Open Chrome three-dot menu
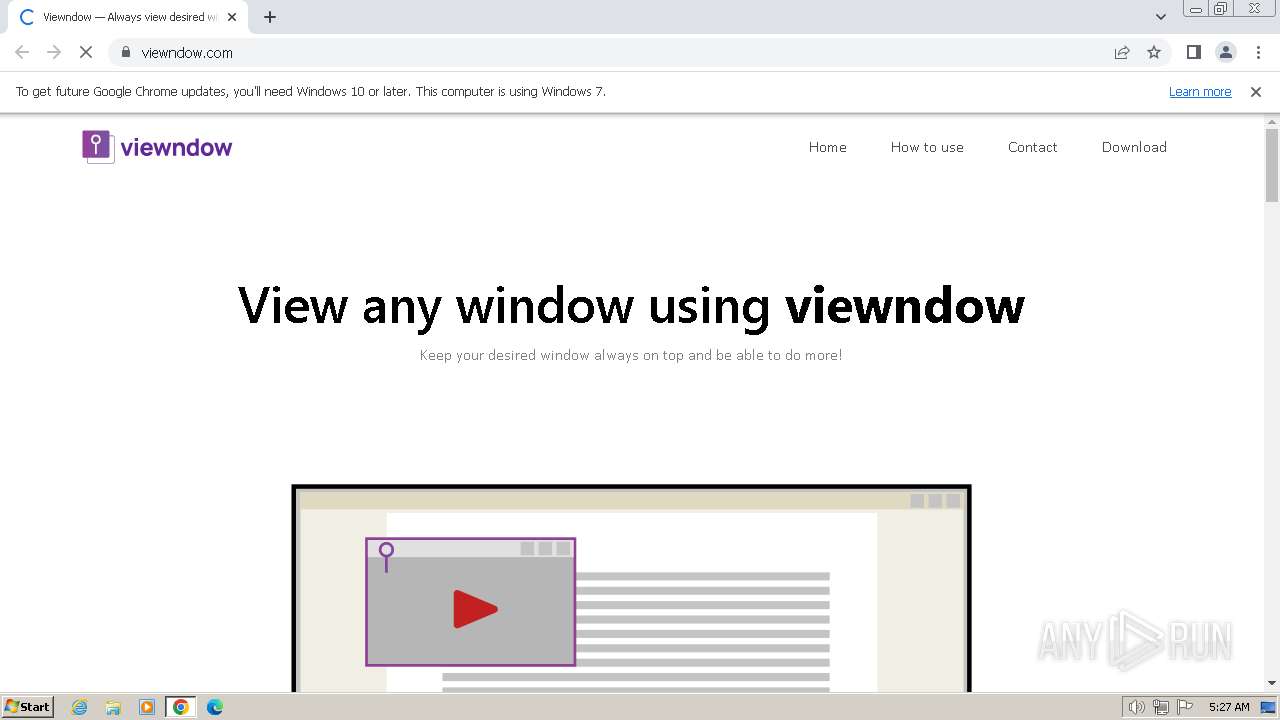Image resolution: width=1280 pixels, height=720 pixels. [1258, 52]
